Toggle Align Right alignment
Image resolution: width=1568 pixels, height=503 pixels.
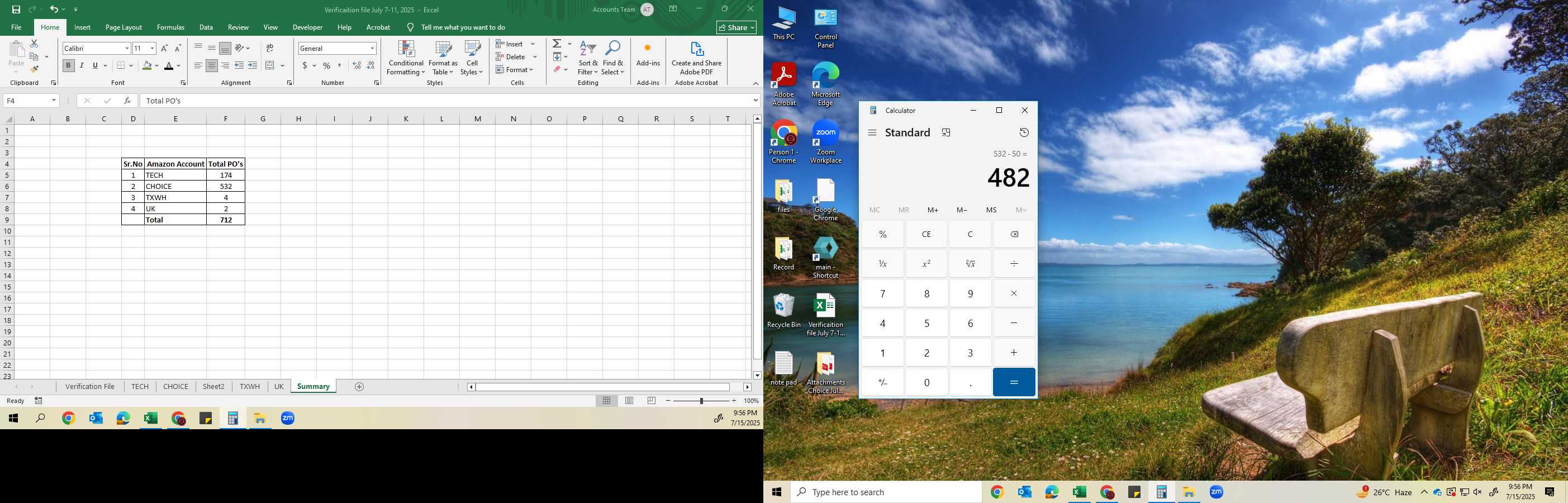pyautogui.click(x=225, y=65)
